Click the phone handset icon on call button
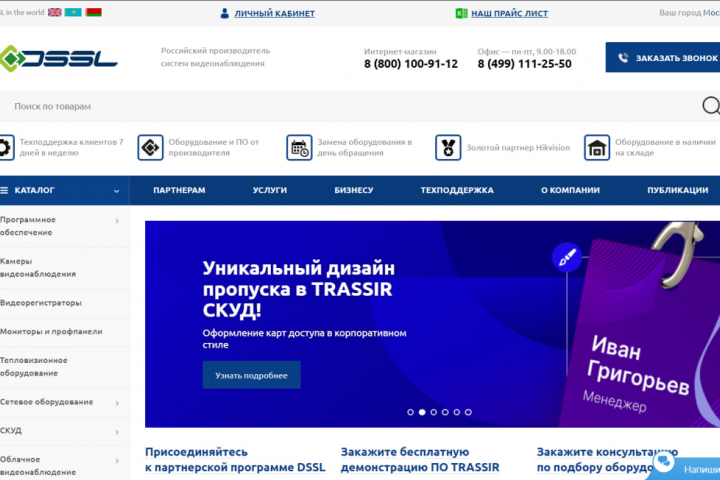The width and height of the screenshot is (720, 480). [x=623, y=58]
